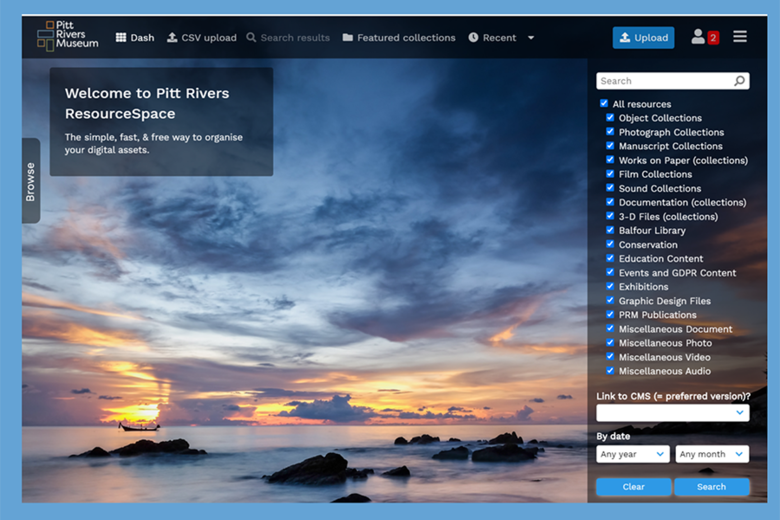Viewport: 780px width, 520px height.
Task: Click the Search results magnifier icon
Action: click(x=251, y=37)
